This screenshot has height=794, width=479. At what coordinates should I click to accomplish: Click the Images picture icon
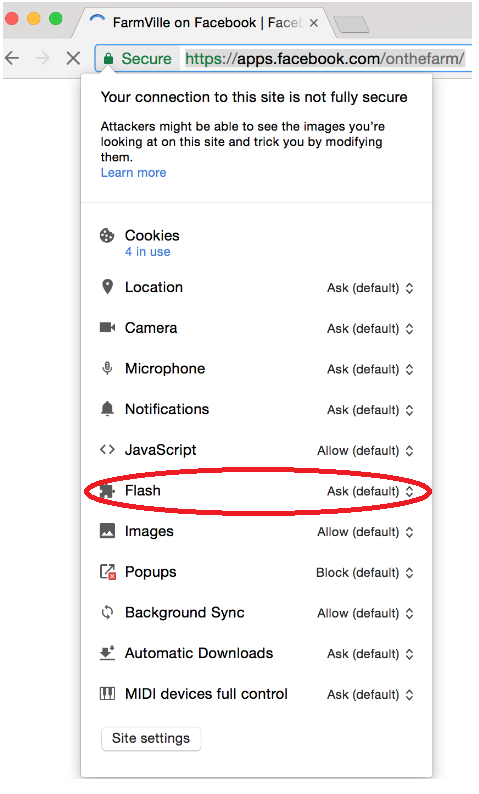[107, 531]
